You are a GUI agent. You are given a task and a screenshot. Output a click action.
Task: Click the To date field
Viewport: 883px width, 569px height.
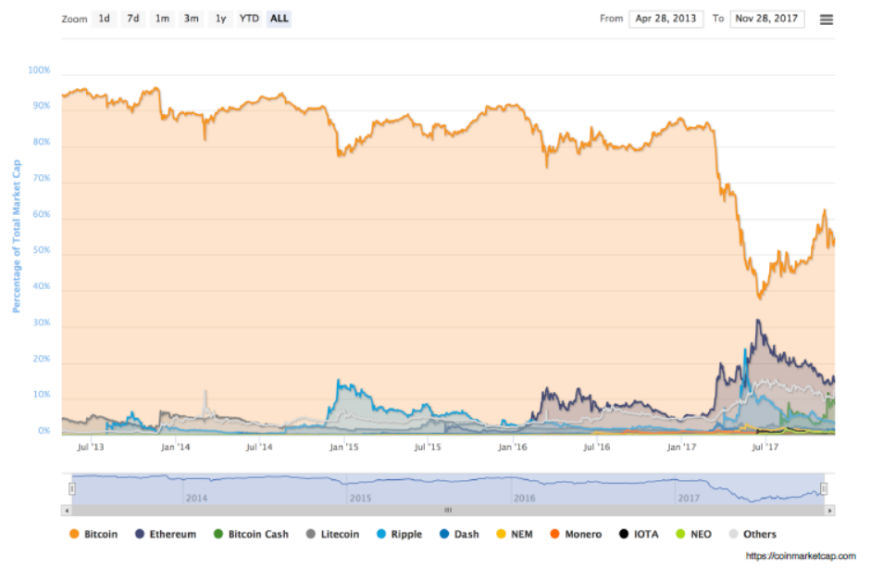(767, 19)
